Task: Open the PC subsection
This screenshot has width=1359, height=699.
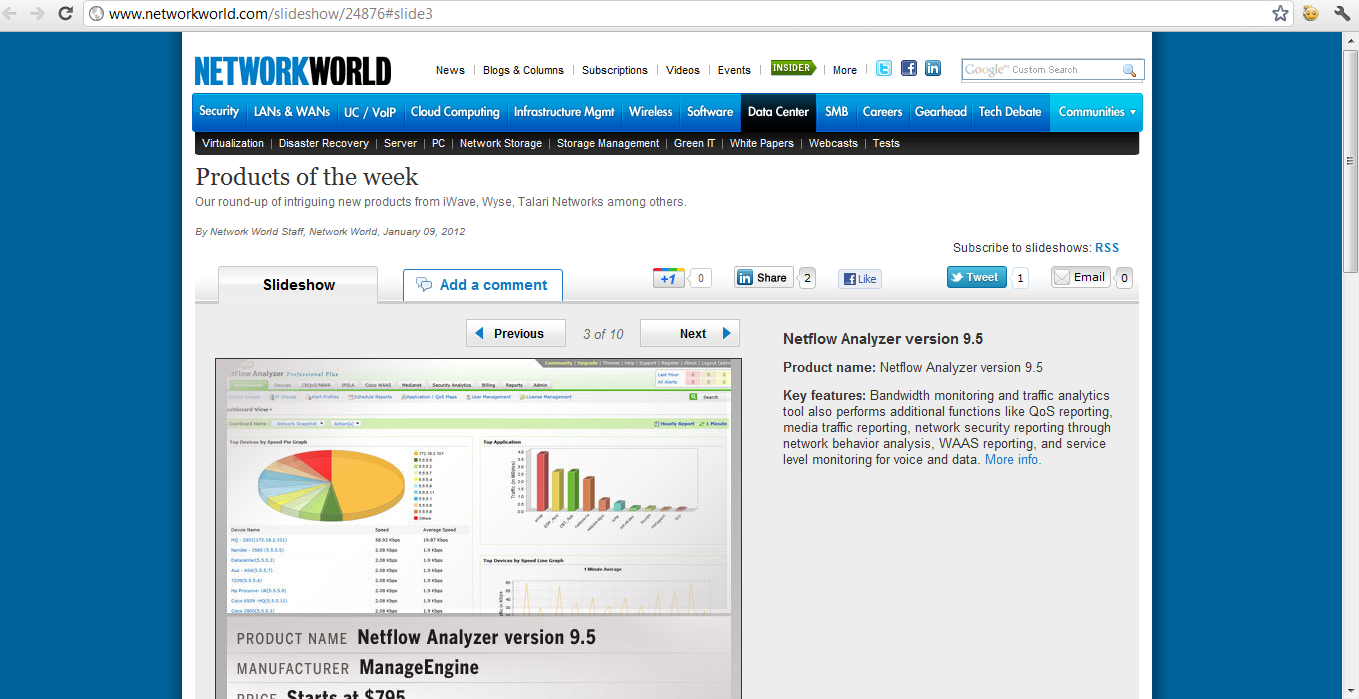Action: click(438, 143)
